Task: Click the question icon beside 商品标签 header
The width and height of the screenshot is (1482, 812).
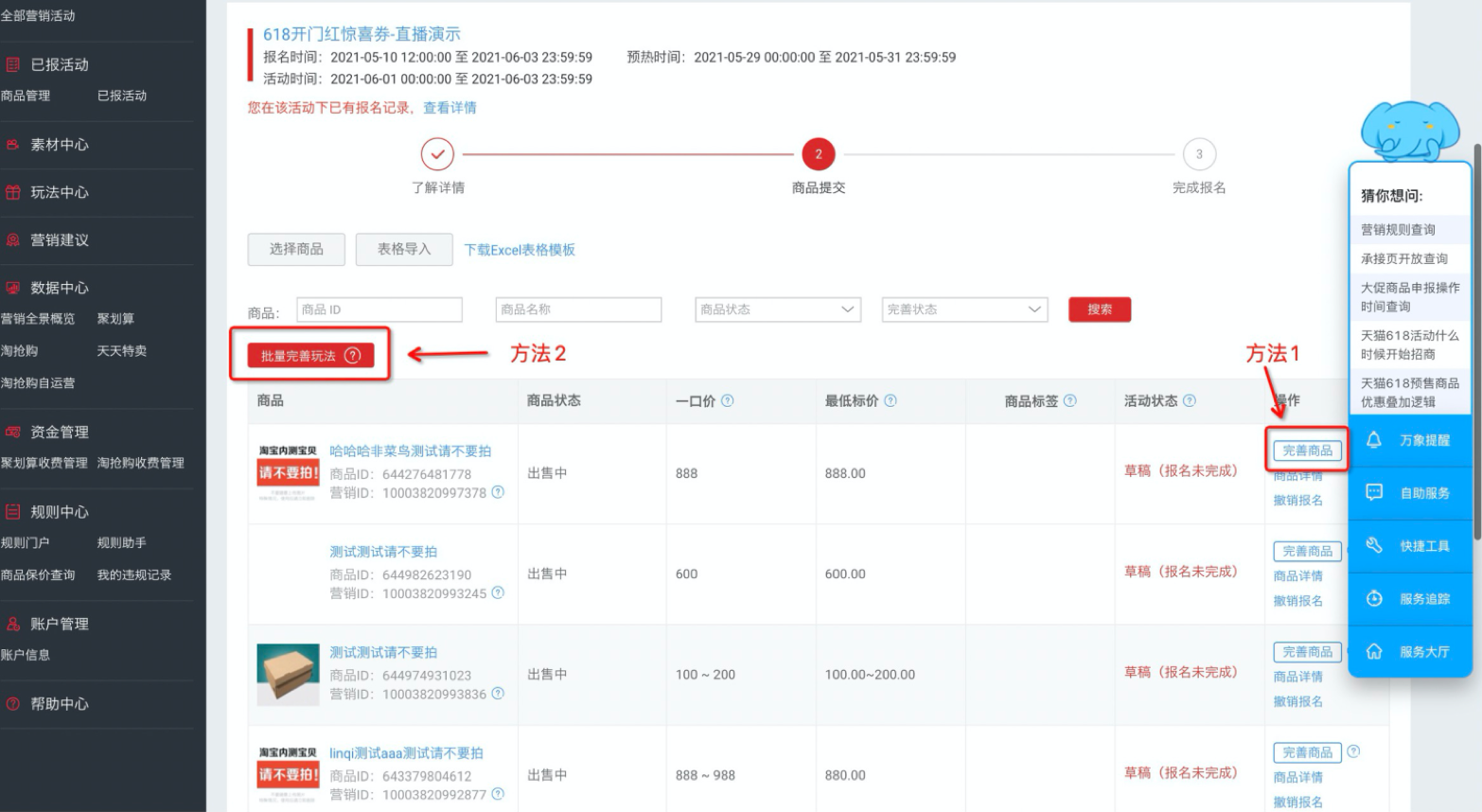Action: pos(1070,400)
